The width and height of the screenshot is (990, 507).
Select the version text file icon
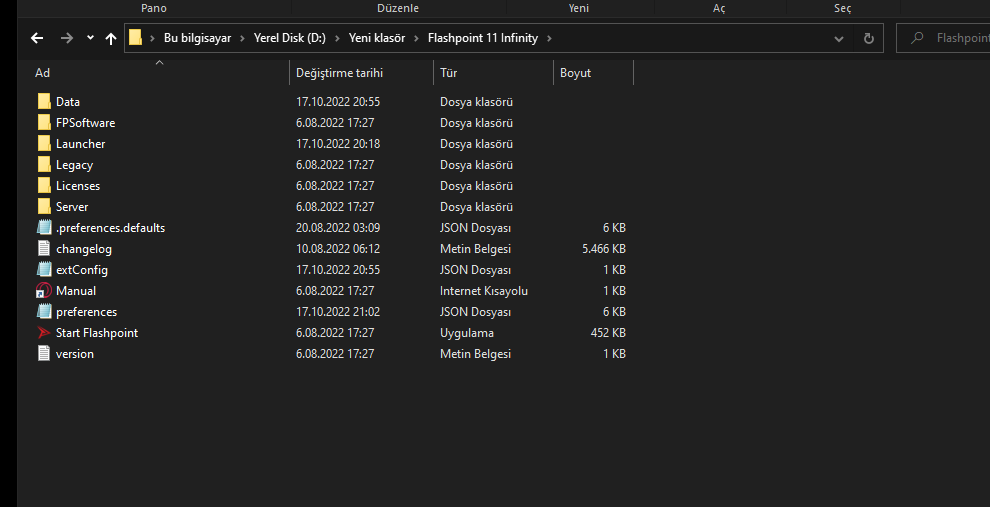(44, 354)
